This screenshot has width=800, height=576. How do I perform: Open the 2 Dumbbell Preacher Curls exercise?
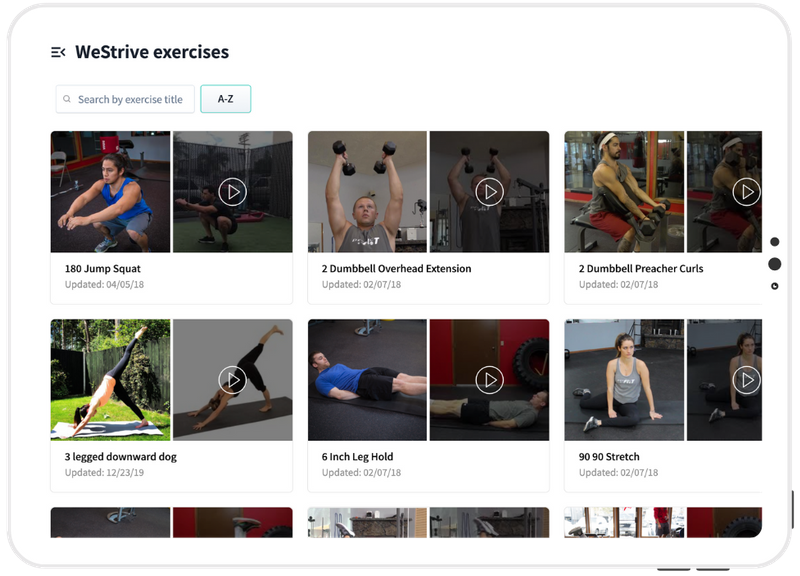pos(640,267)
